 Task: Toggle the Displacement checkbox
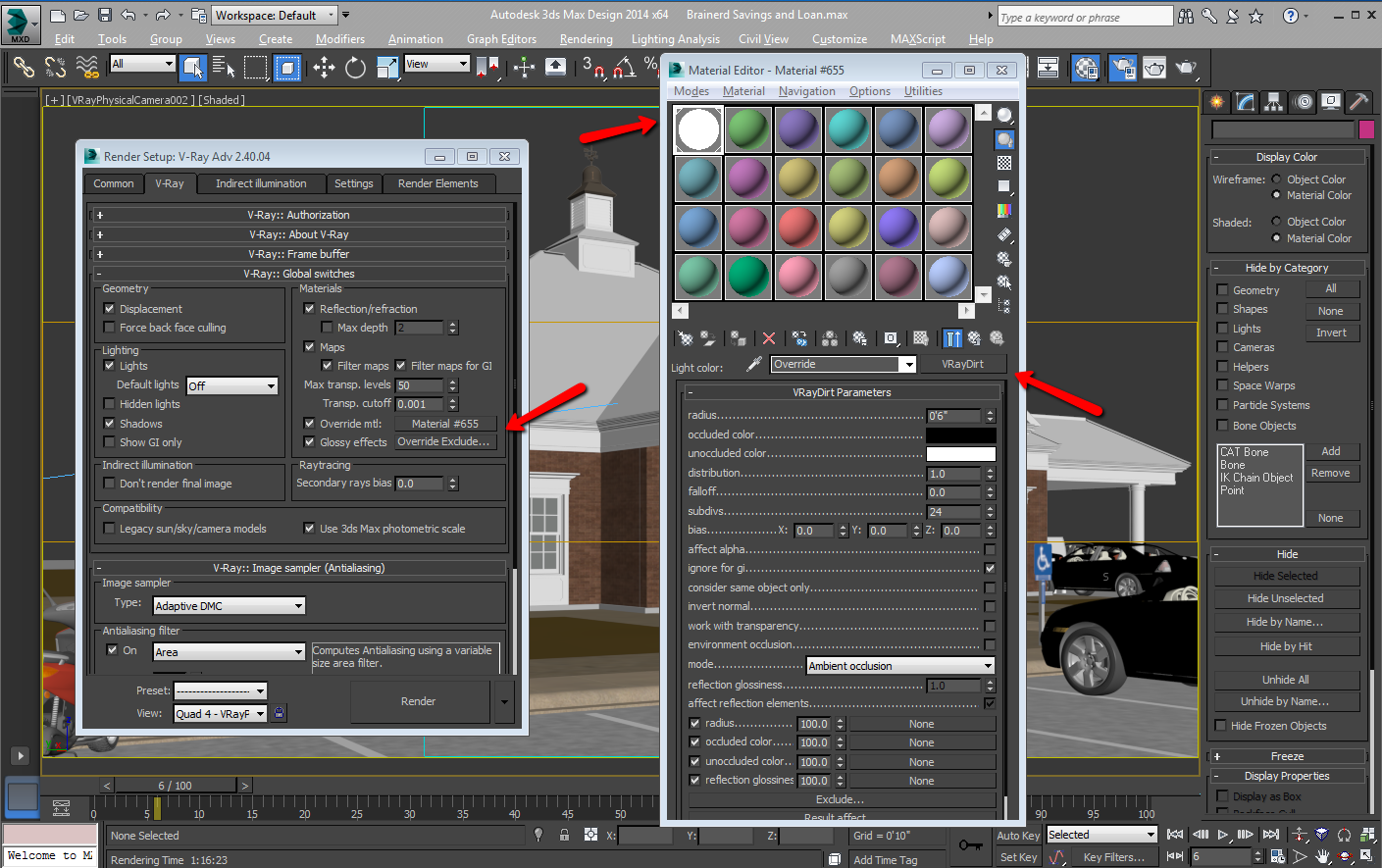109,308
